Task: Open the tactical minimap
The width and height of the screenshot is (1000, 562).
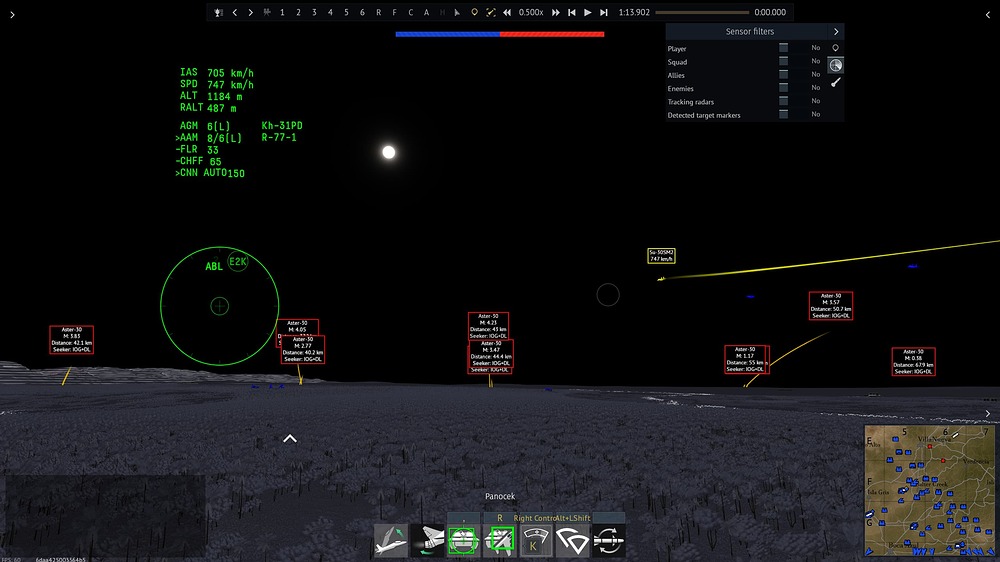Action: 929,490
